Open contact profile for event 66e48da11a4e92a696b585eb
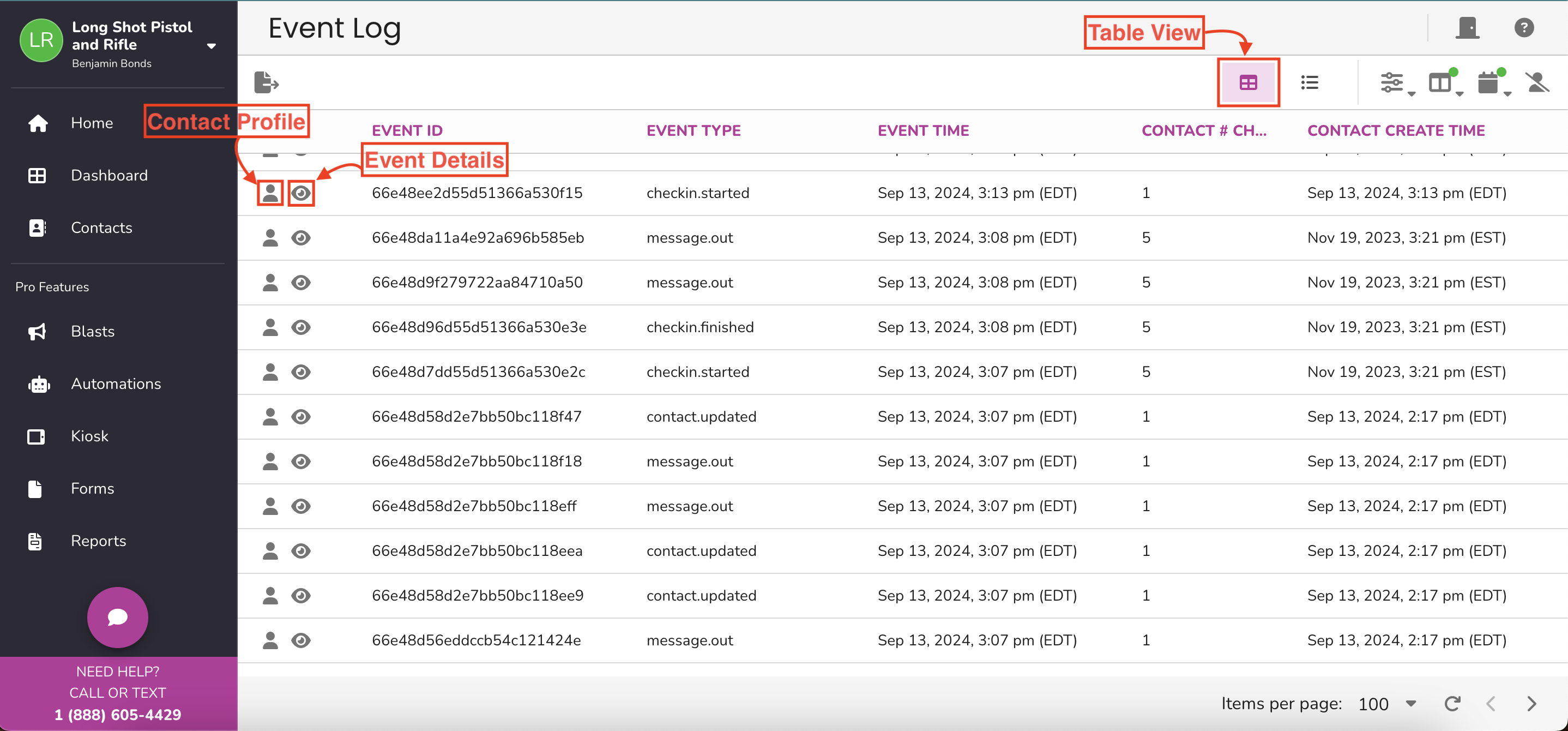Viewport: 1568px width, 731px height. pos(270,238)
